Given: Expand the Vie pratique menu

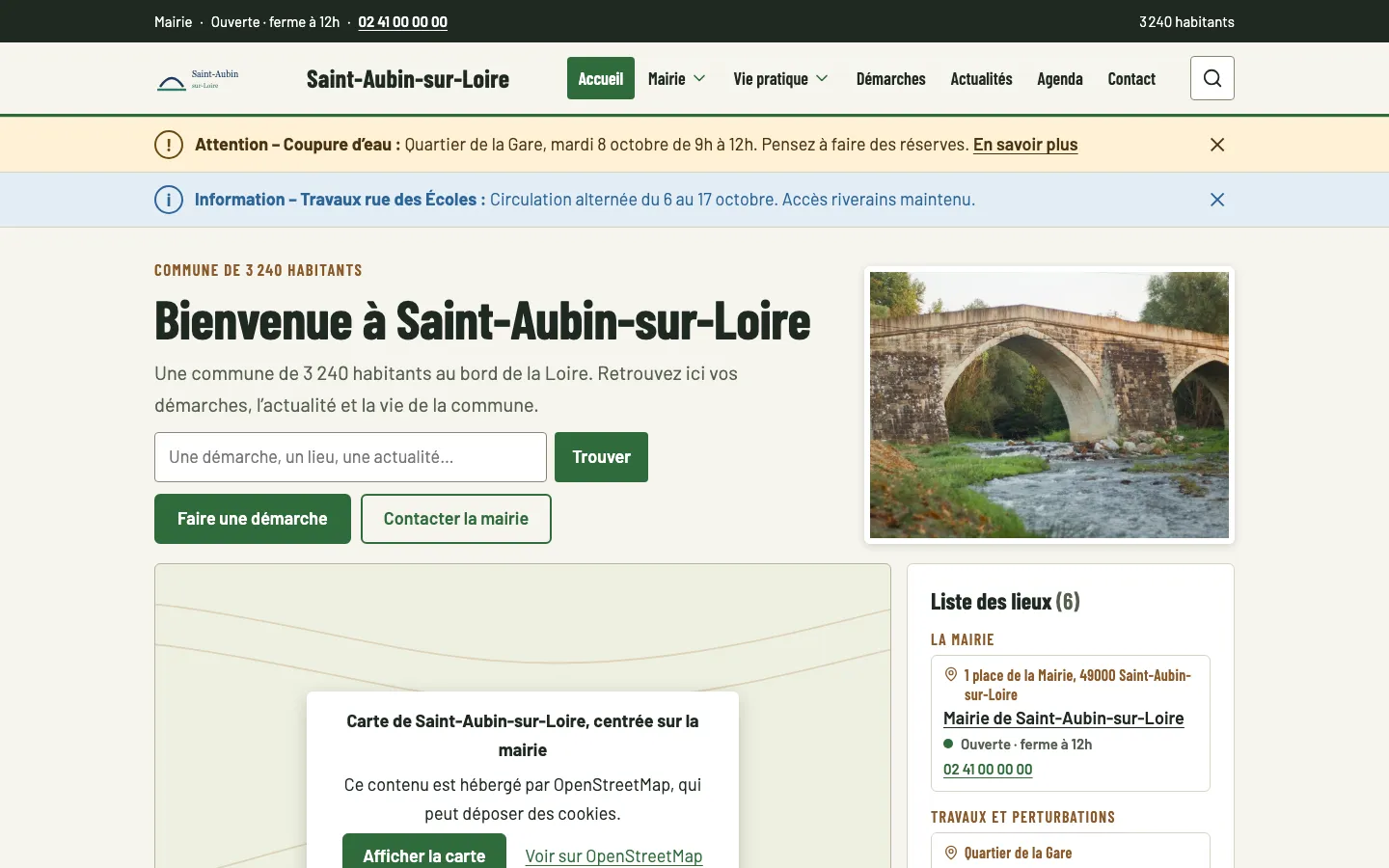Looking at the screenshot, I should [x=780, y=78].
